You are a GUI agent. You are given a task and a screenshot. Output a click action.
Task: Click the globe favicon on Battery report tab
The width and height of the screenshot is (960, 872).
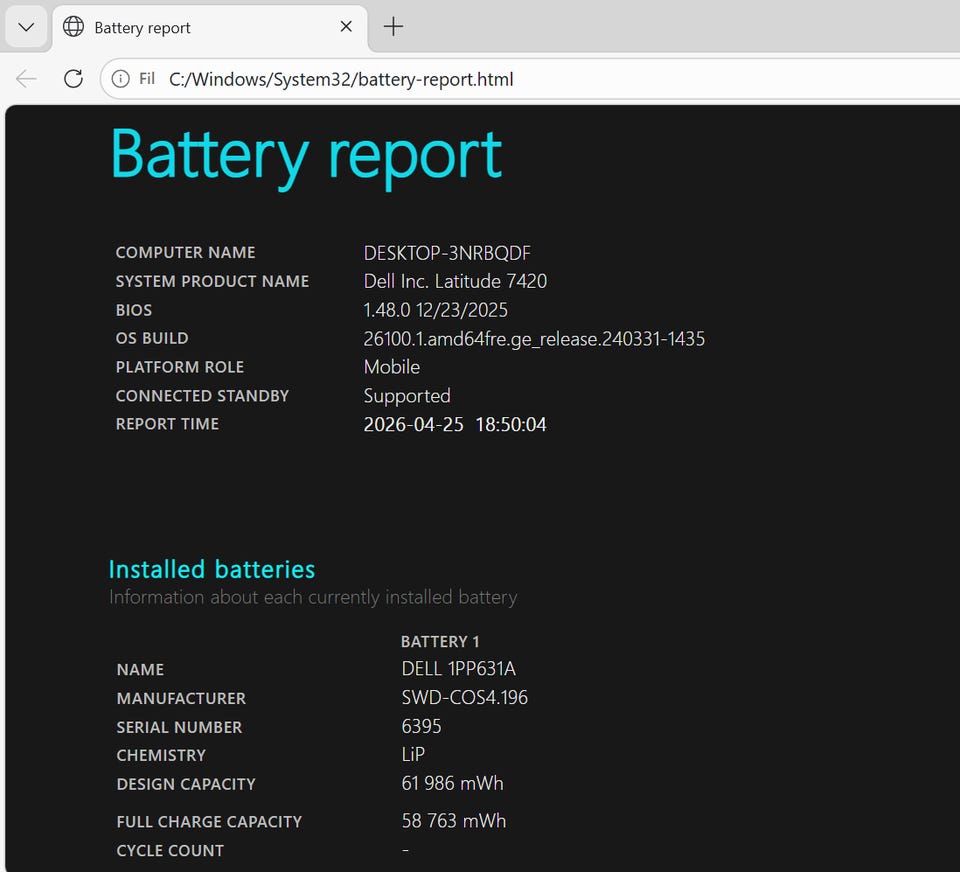point(73,27)
